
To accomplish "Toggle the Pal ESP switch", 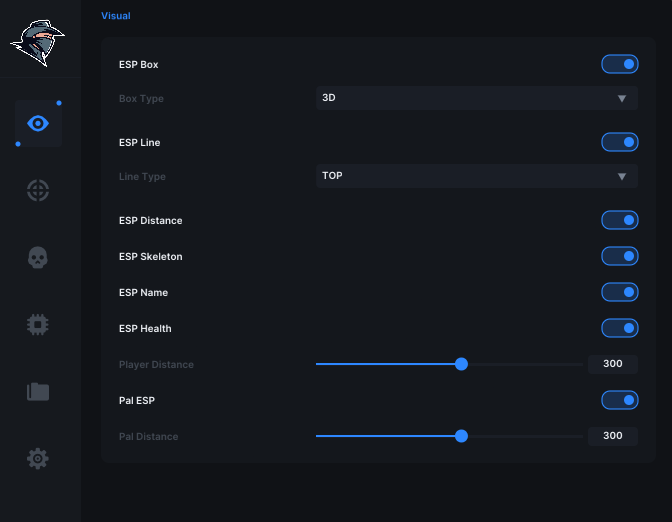I will tap(620, 400).
